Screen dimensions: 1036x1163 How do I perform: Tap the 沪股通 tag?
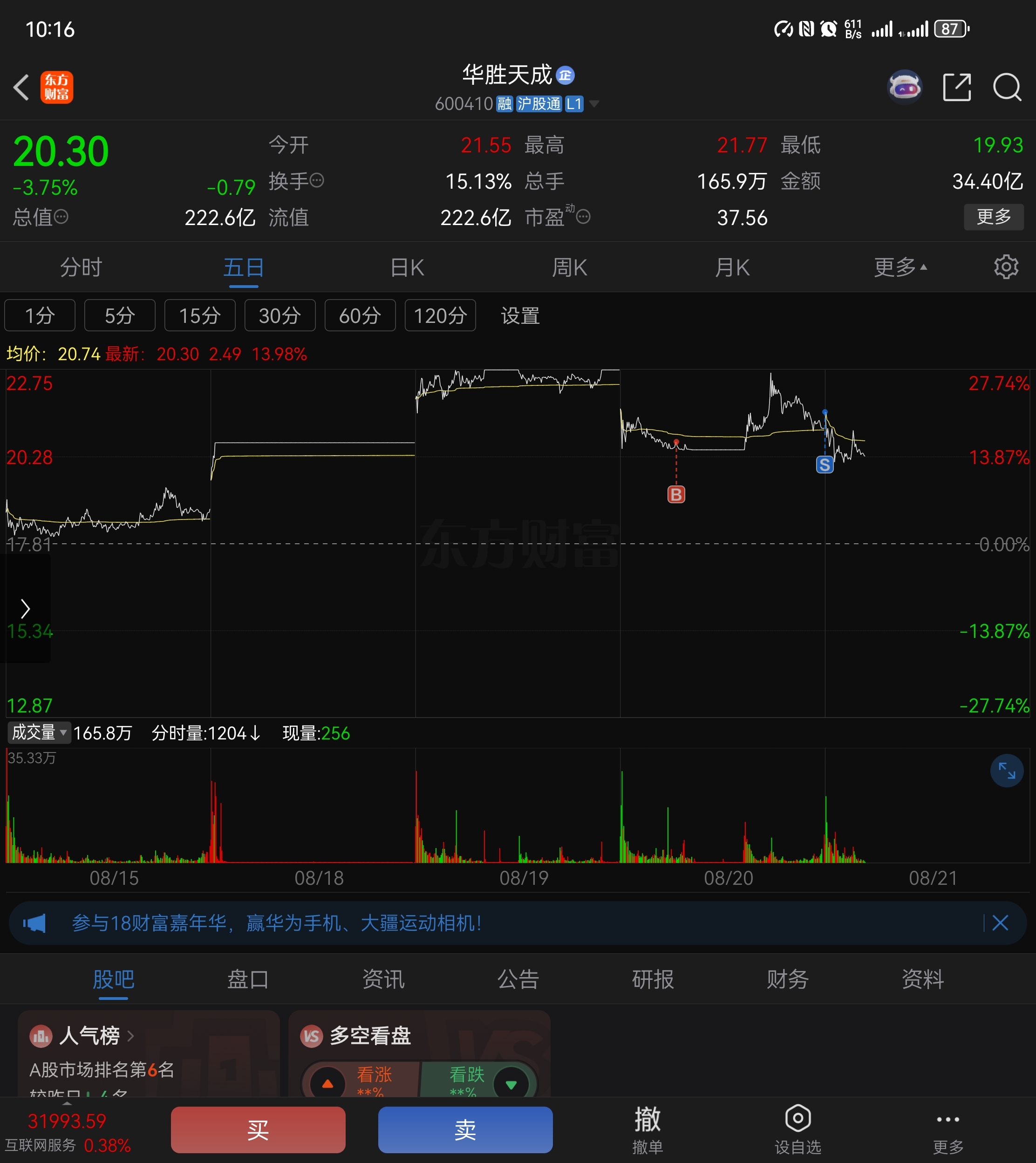point(538,103)
